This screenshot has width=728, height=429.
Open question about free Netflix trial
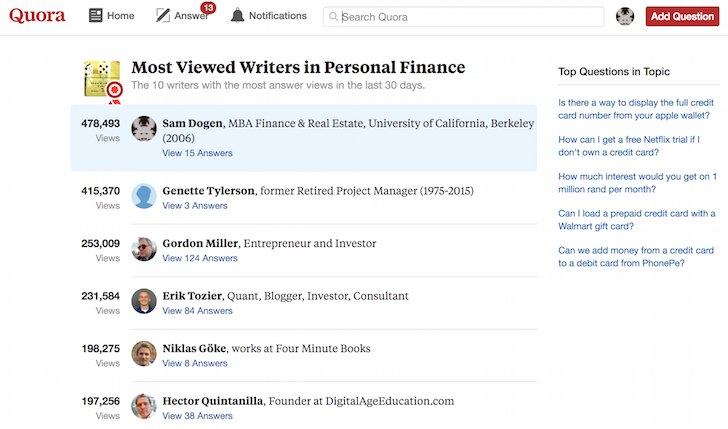coord(629,146)
